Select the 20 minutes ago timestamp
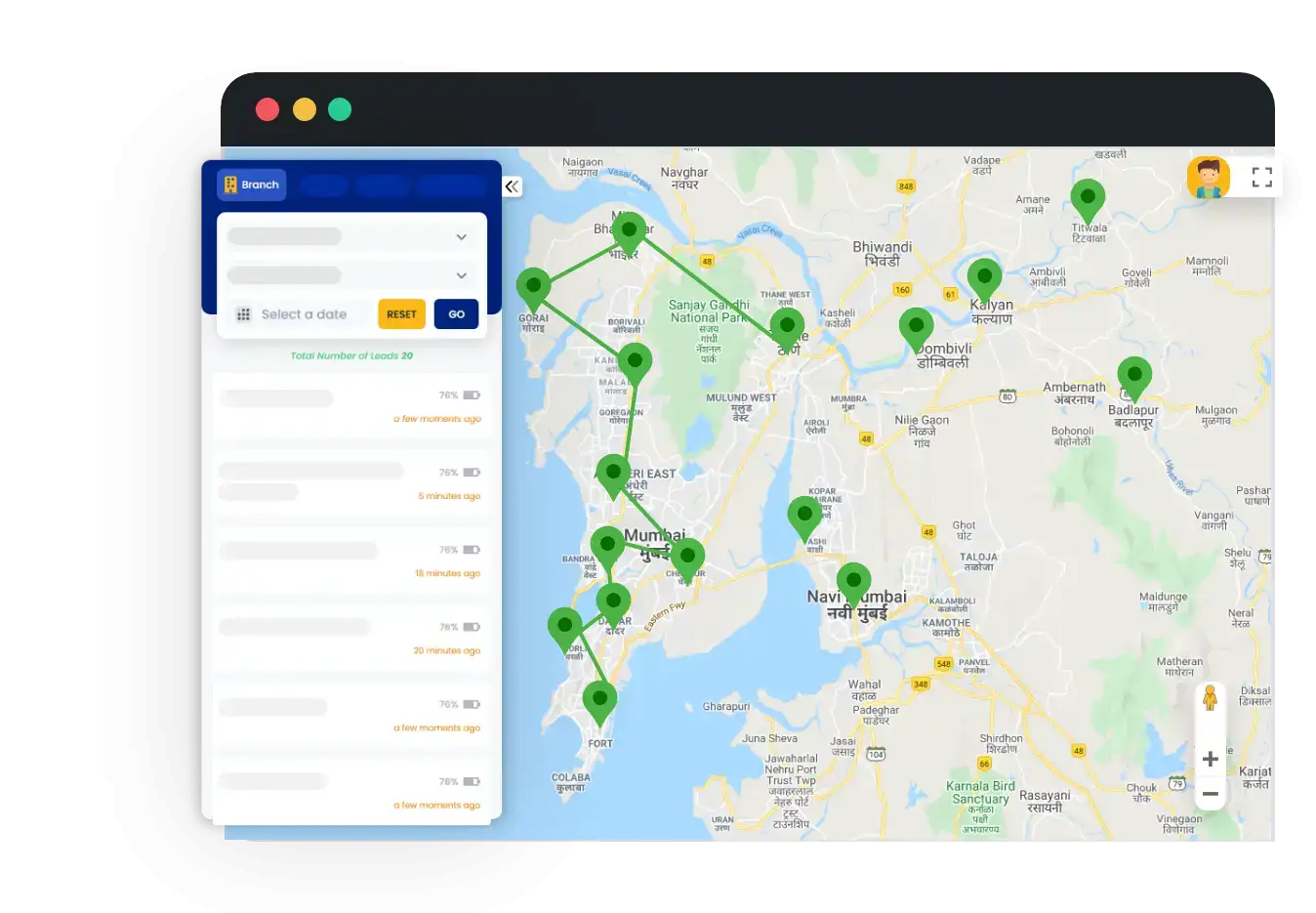The height and width of the screenshot is (913, 1316). coord(446,650)
